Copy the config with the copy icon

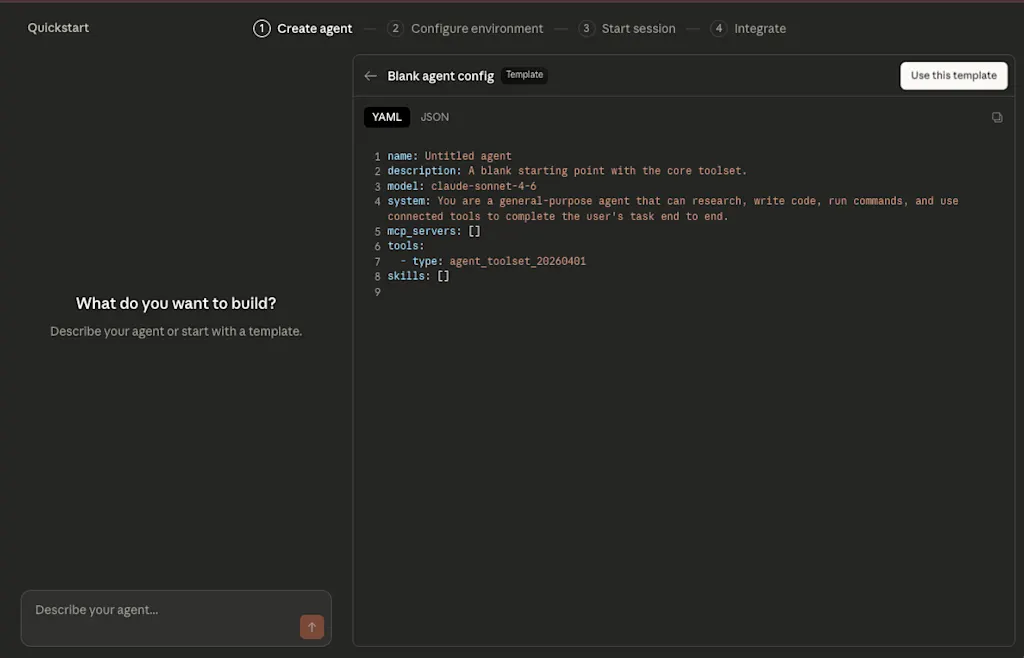tap(997, 118)
